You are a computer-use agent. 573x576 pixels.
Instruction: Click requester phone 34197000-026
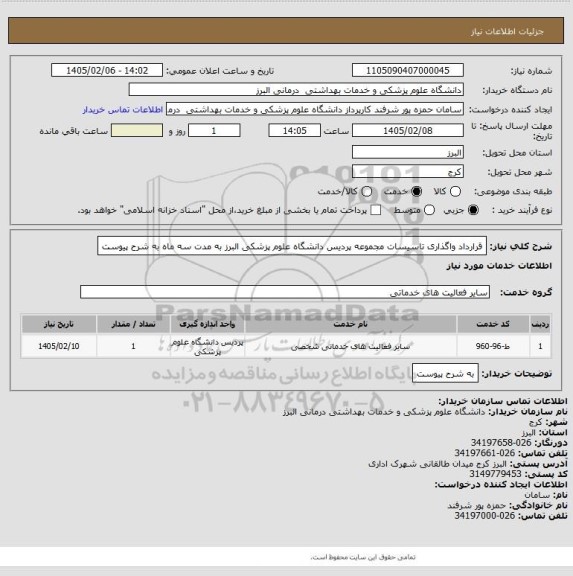pyautogui.click(x=484, y=516)
